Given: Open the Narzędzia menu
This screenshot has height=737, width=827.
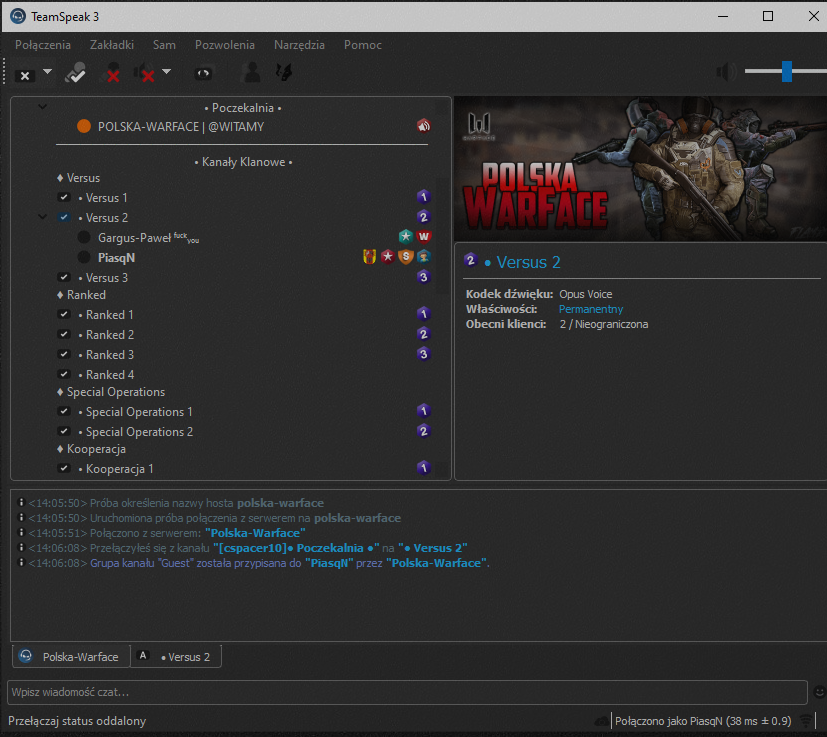Looking at the screenshot, I should pos(299,45).
